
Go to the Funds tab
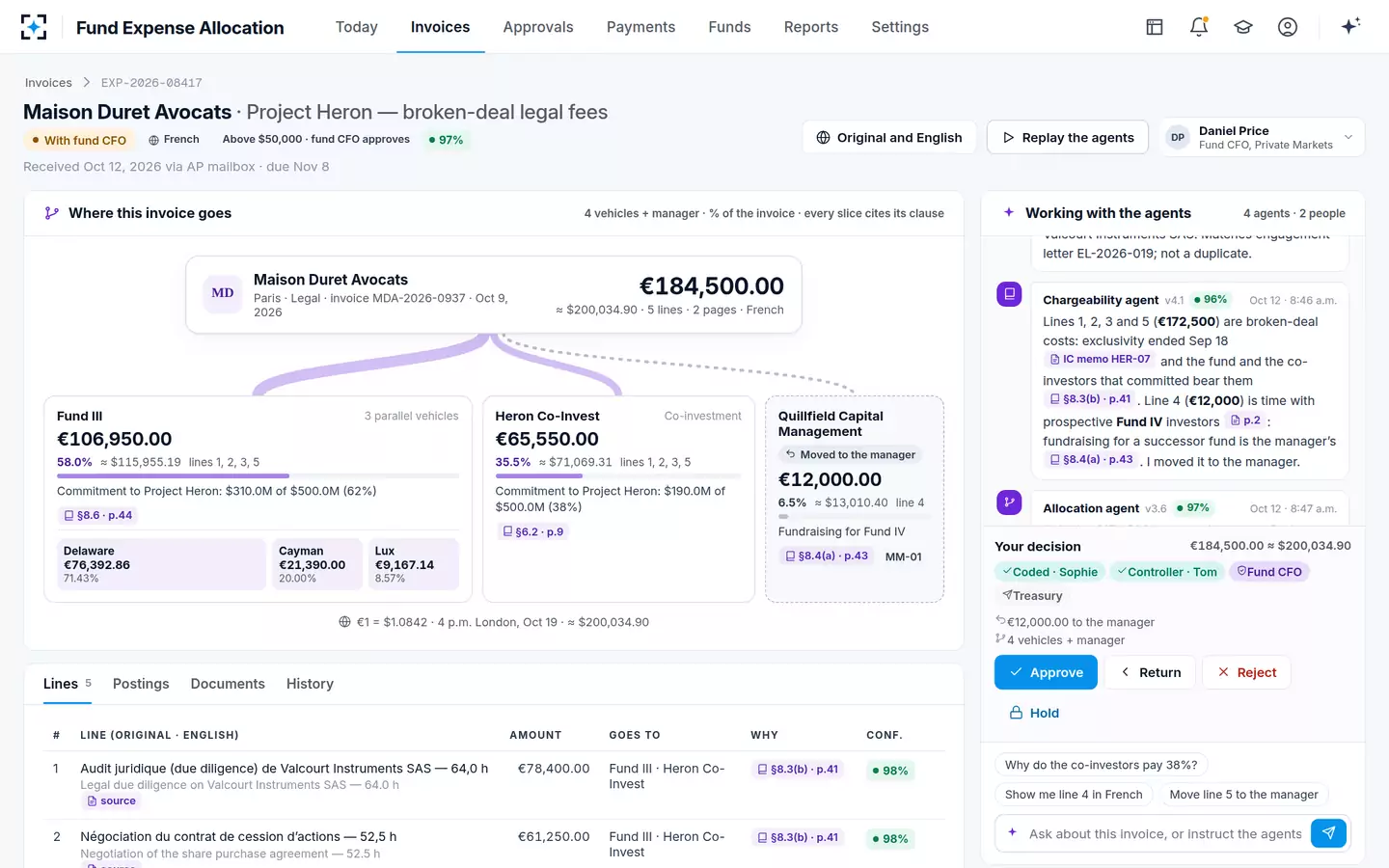point(729,27)
